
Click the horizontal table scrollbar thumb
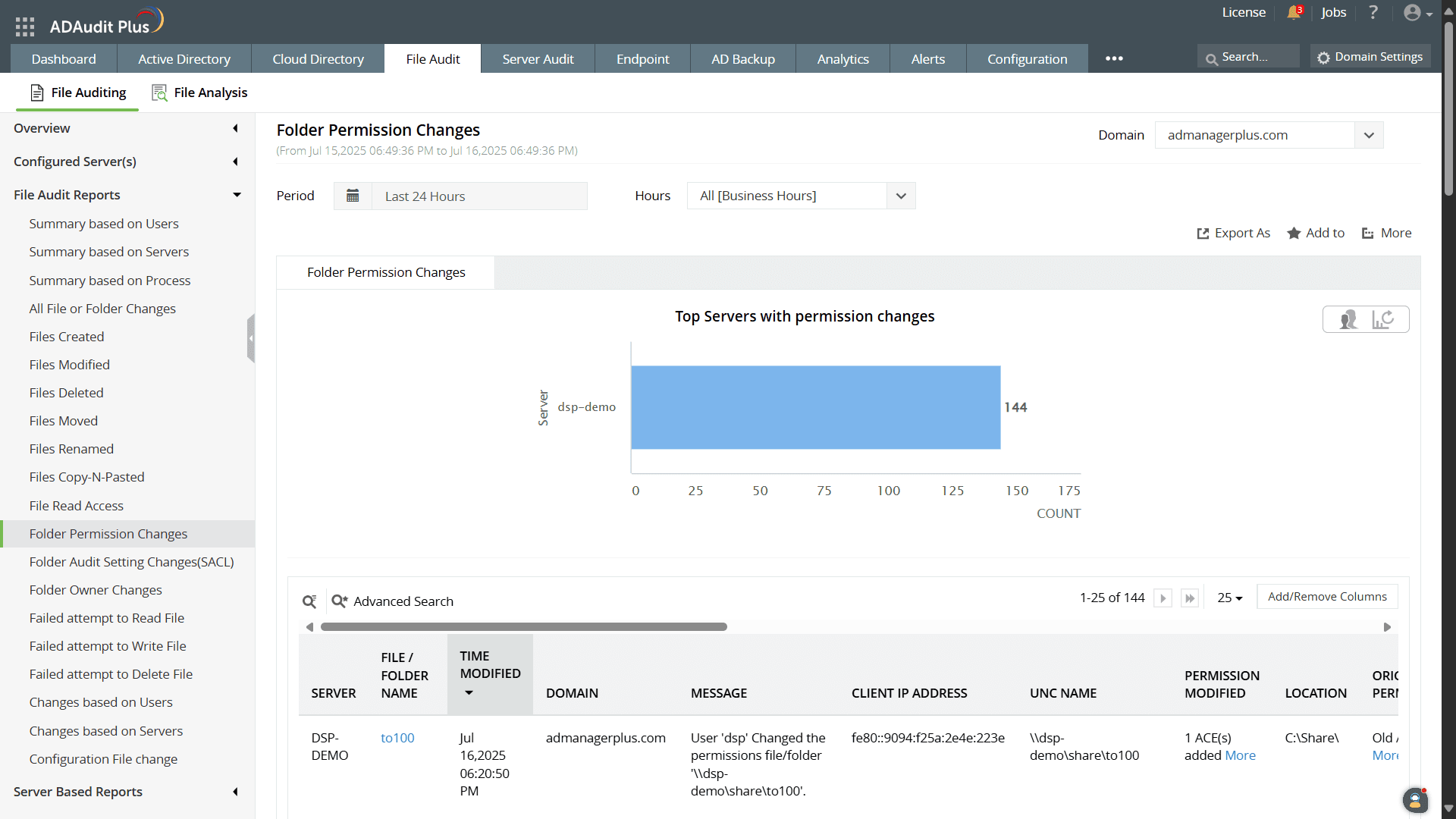click(523, 627)
